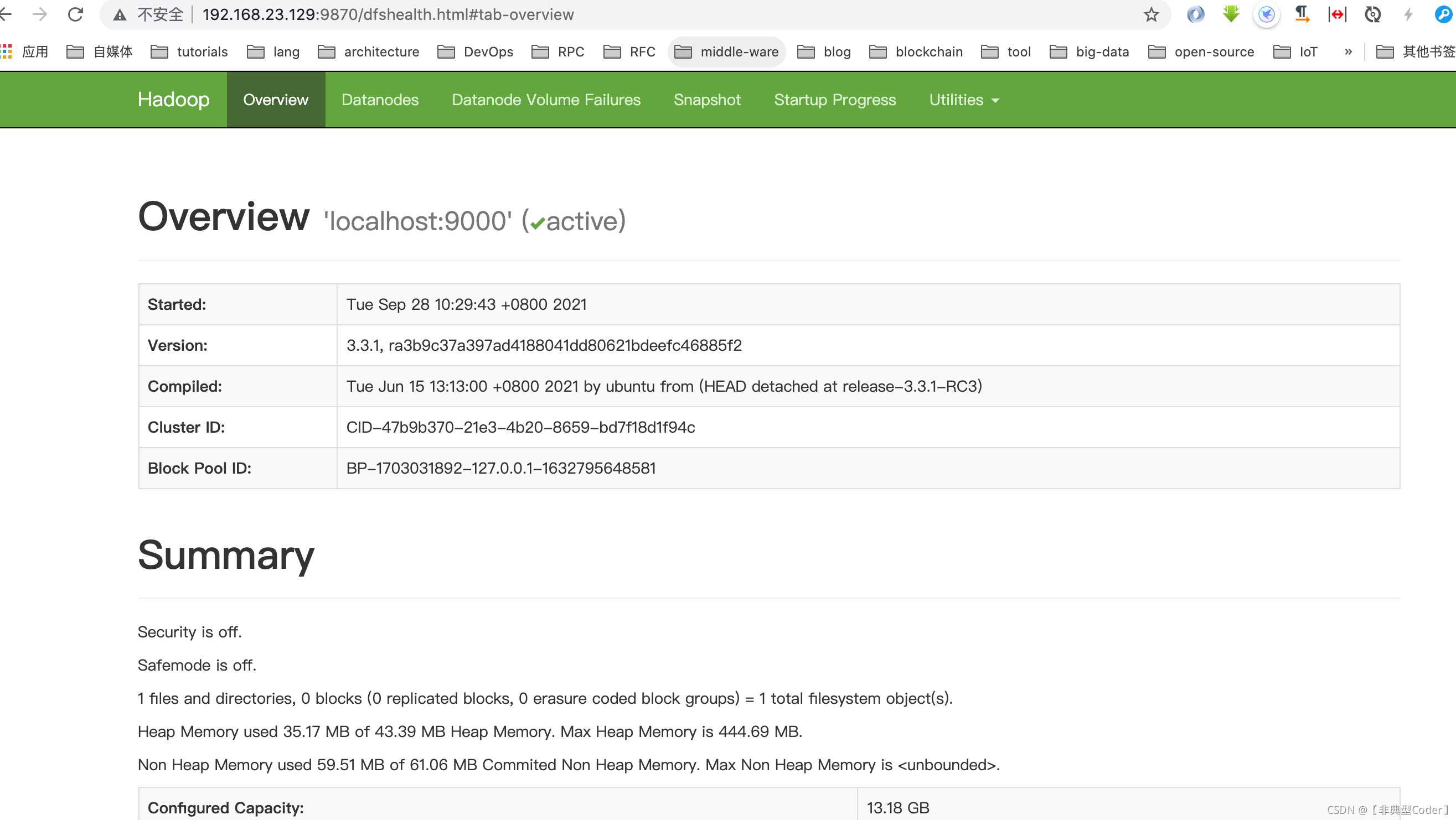Show hidden bookmarks via the chevron
Image resolution: width=1456 pixels, height=820 pixels.
coord(1348,51)
